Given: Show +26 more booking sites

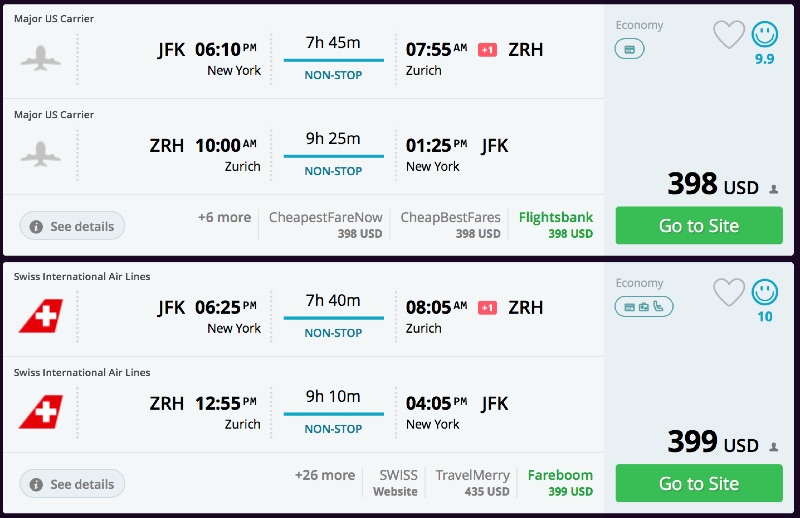Looking at the screenshot, I should pyautogui.click(x=325, y=475).
